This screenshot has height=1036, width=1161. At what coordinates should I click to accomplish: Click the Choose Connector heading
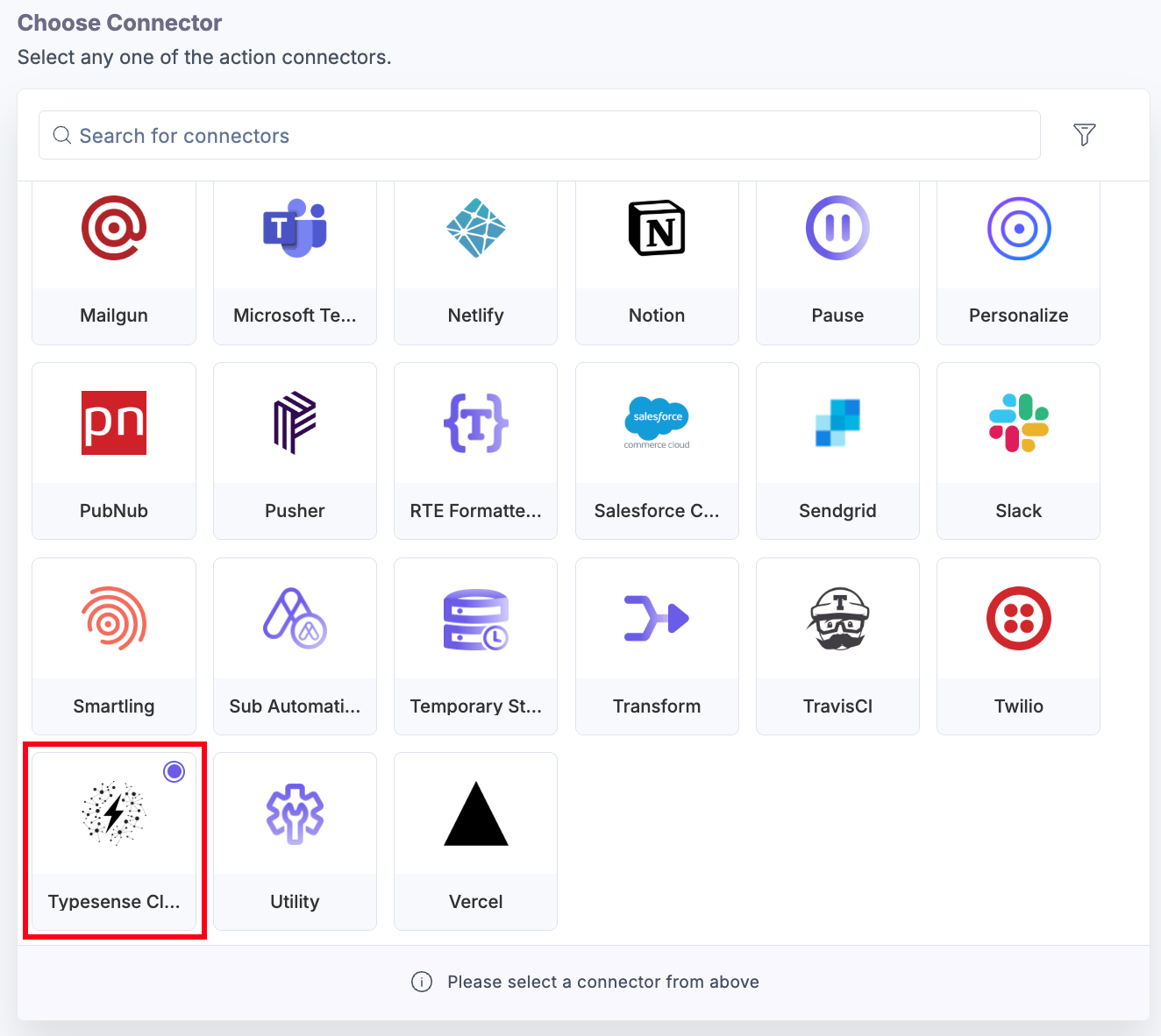coord(120,23)
